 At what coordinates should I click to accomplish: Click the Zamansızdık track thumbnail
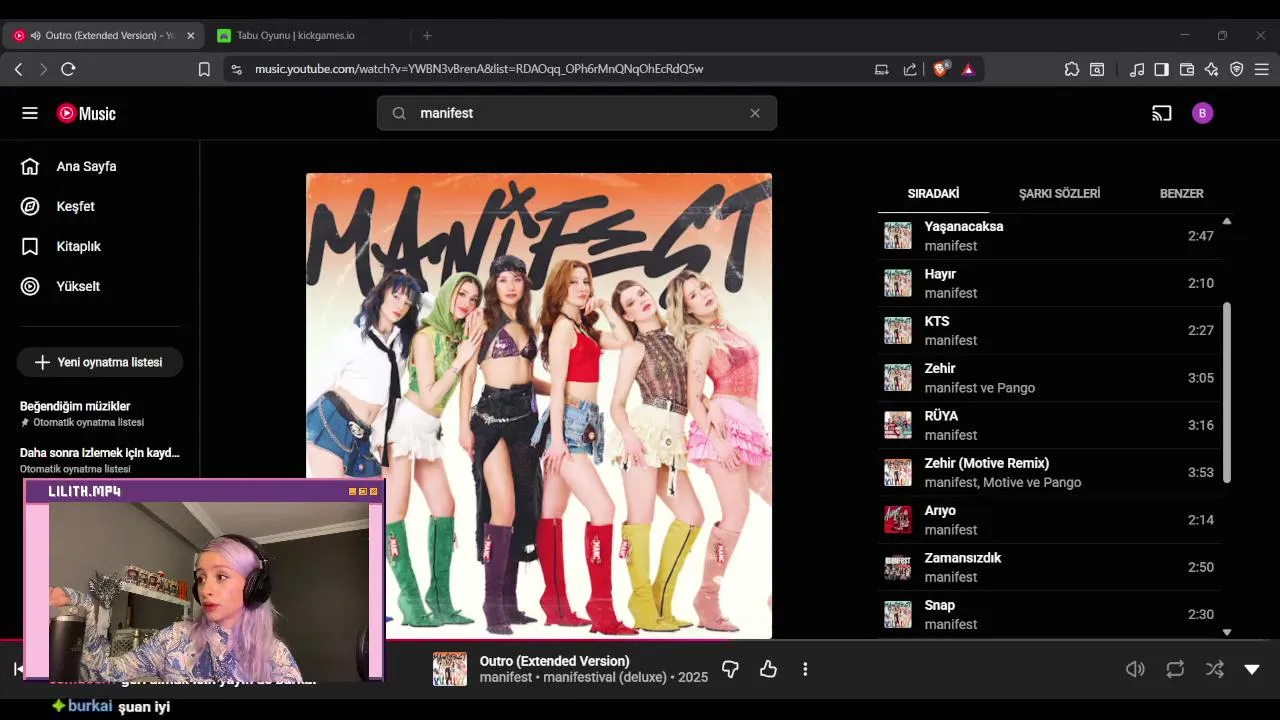[898, 567]
